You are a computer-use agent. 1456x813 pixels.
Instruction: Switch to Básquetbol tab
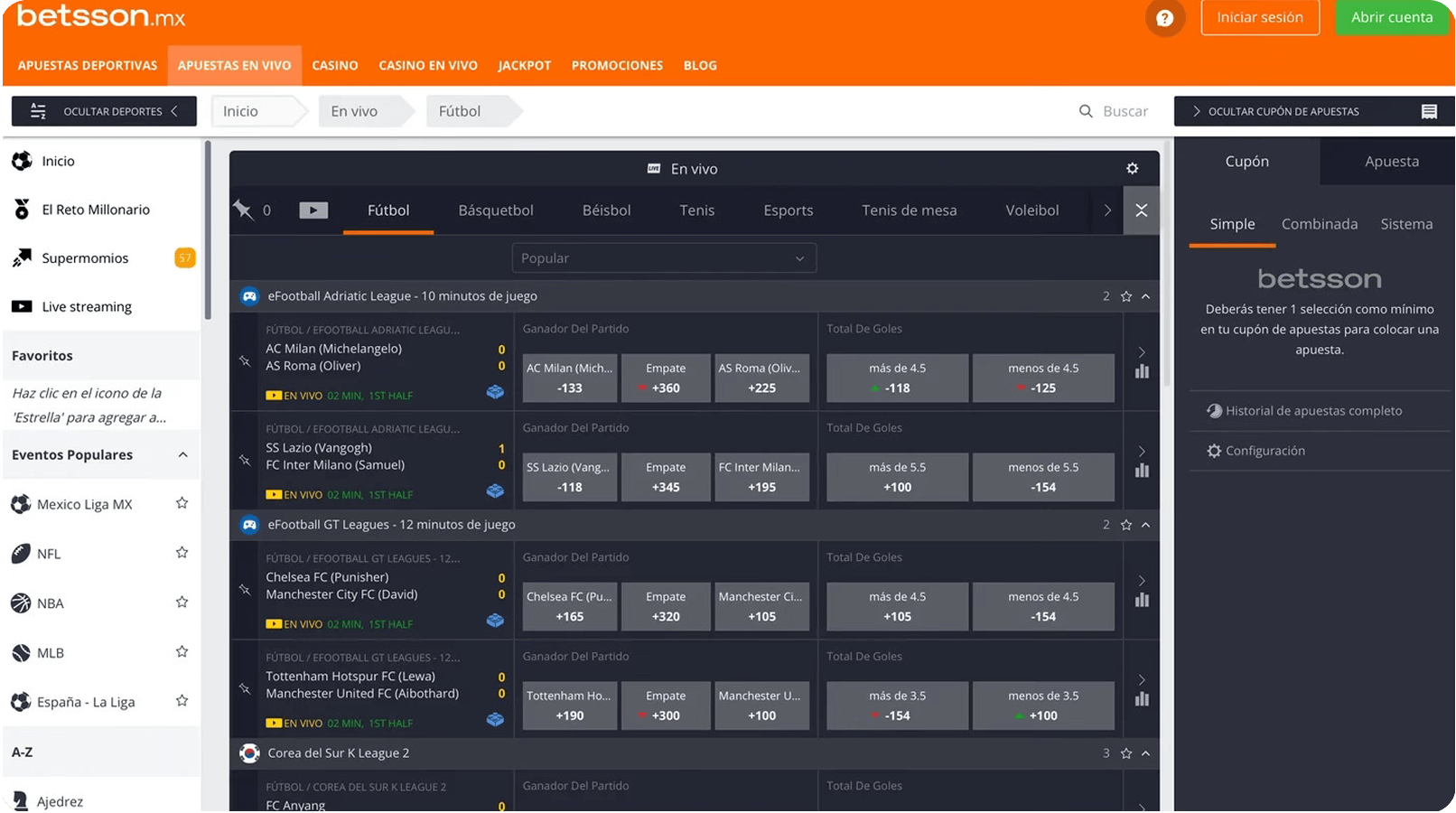click(x=496, y=210)
